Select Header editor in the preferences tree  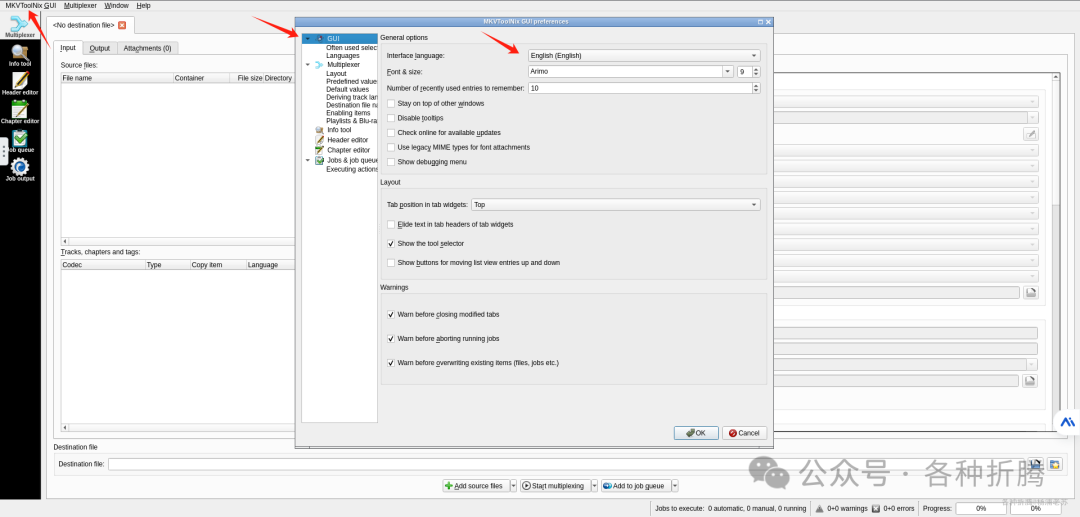pos(347,140)
